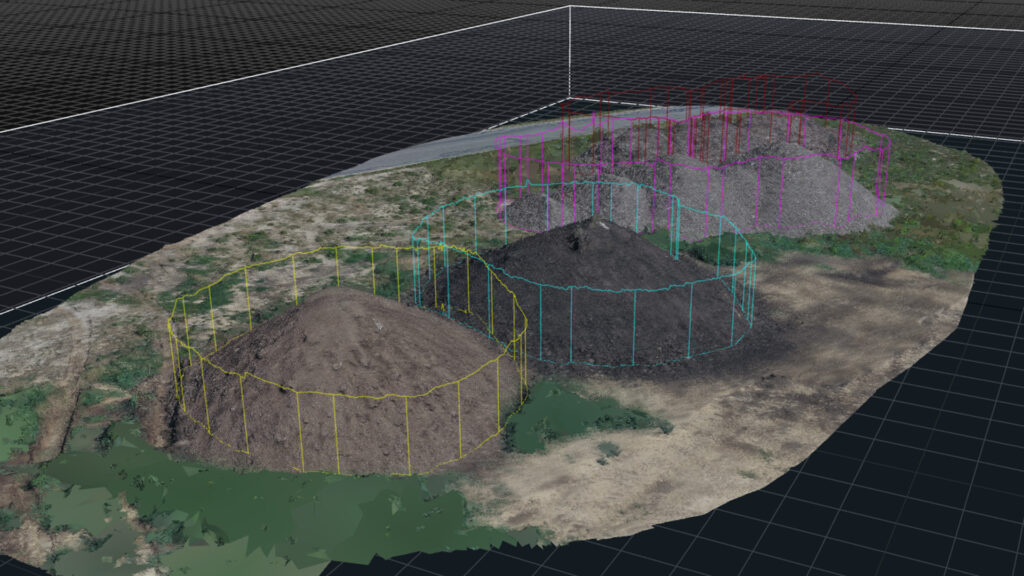Click the peak of the brown dirt stockpile
1024x576 pixels.
[x=335, y=298]
